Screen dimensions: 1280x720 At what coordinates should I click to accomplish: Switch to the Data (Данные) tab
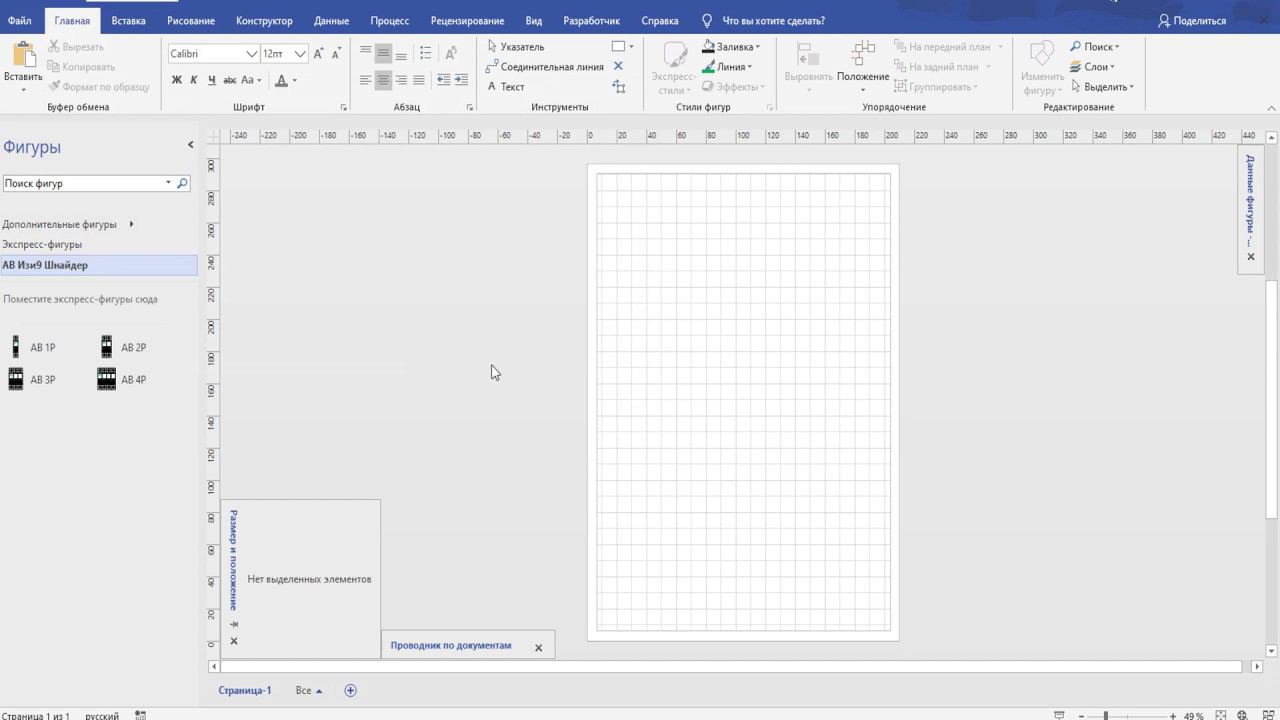pos(331,21)
